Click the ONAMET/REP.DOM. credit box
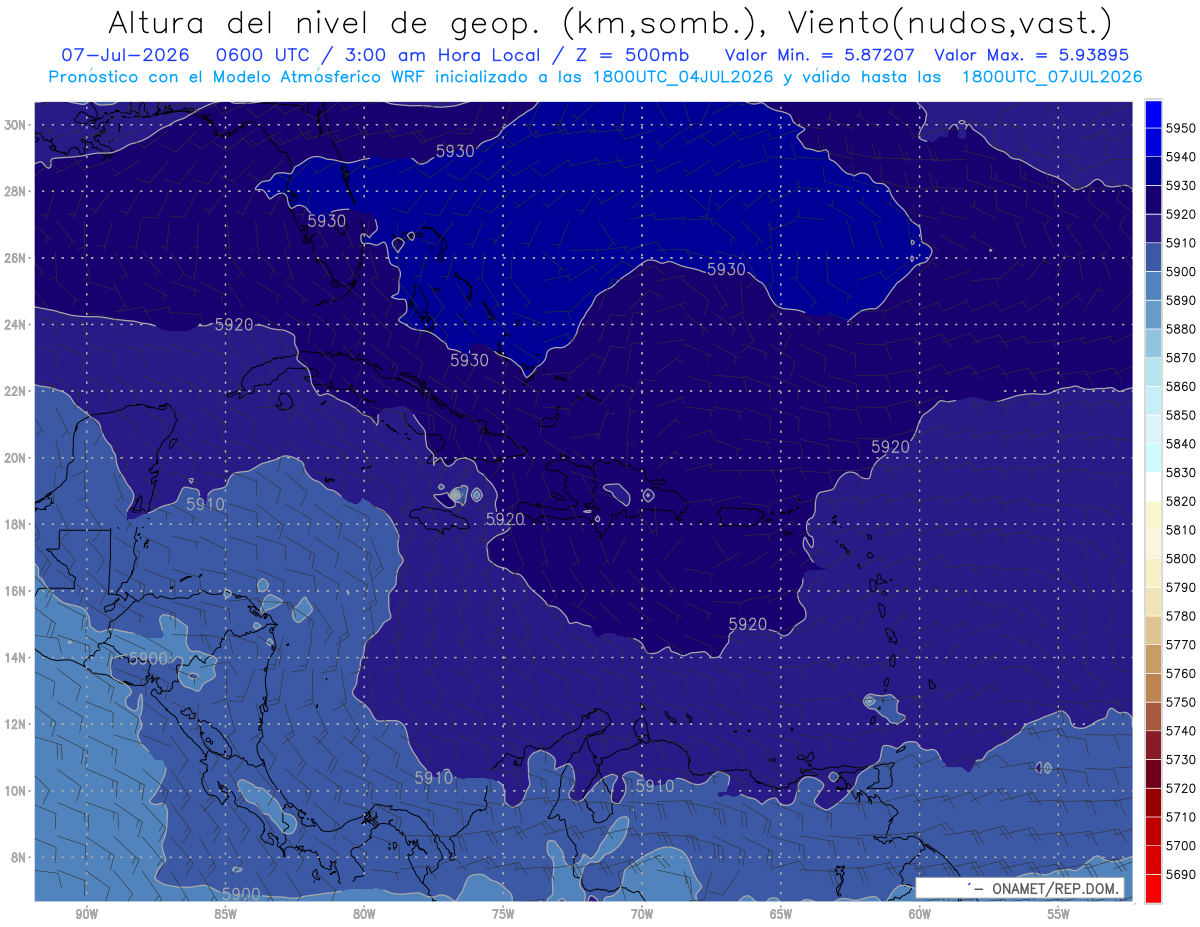The width and height of the screenshot is (1200, 927). [x=1019, y=888]
